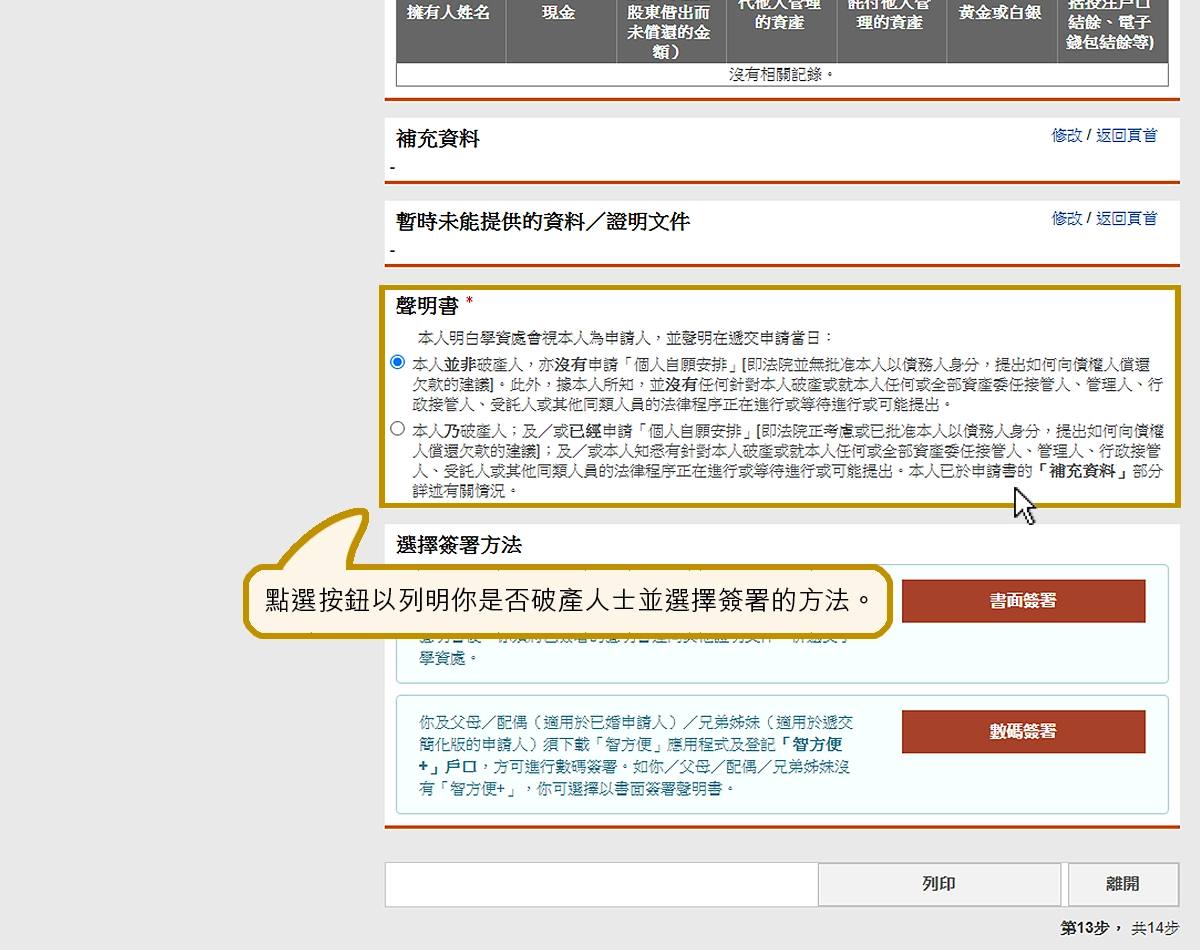Click the 擁有人姓名 column header
The height and width of the screenshot is (950, 1200).
450,14
